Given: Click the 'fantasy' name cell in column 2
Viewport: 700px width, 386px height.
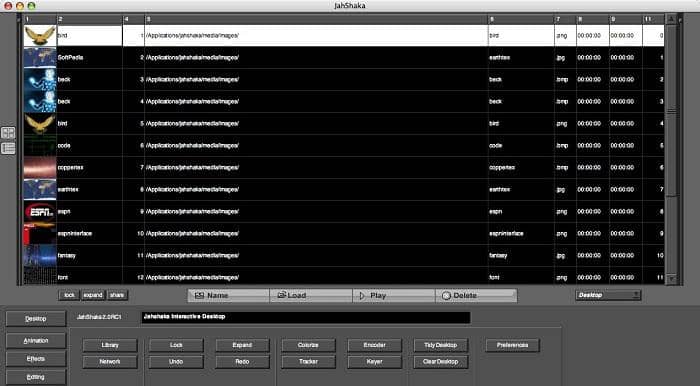Looking at the screenshot, I should click(89, 256).
